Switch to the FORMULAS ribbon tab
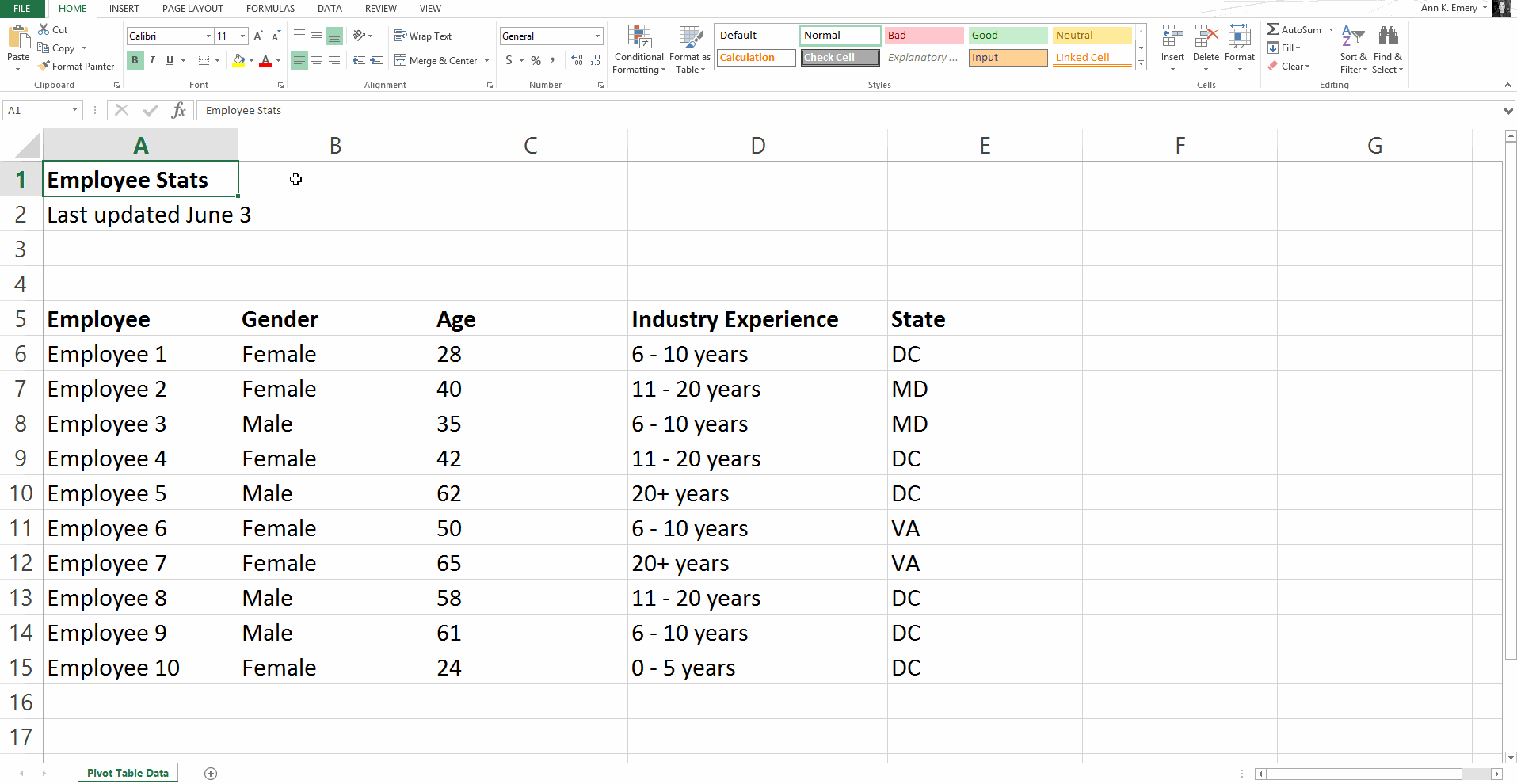The height and width of the screenshot is (784, 1517). point(270,9)
